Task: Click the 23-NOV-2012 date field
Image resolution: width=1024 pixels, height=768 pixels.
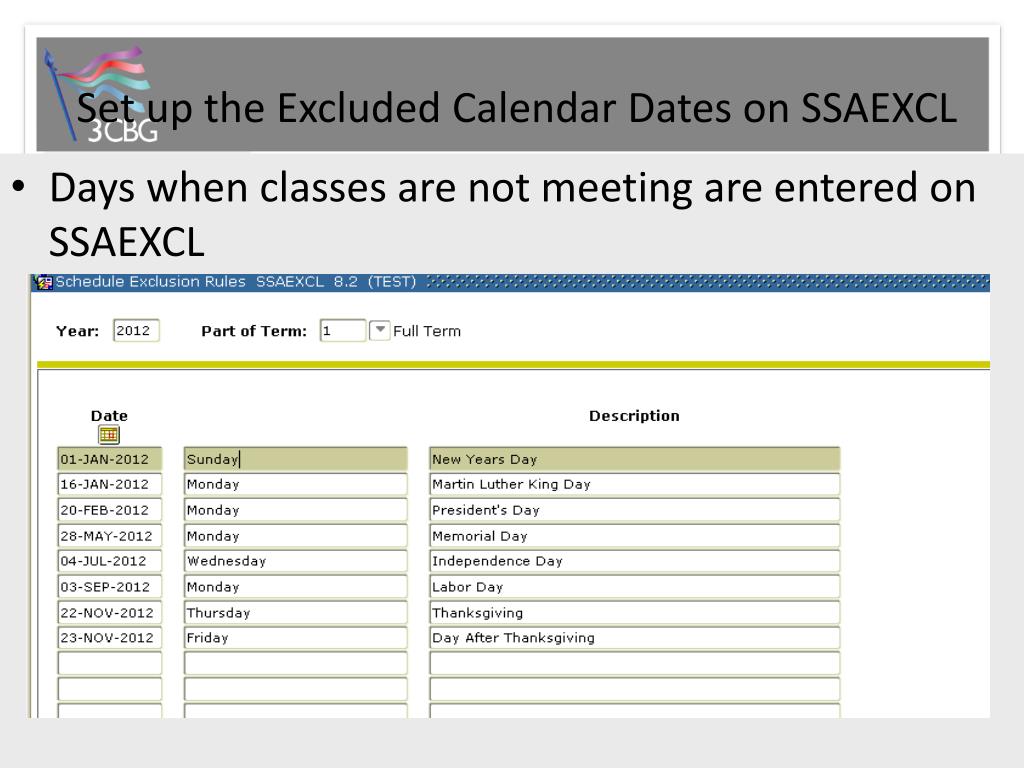Action: [110, 638]
